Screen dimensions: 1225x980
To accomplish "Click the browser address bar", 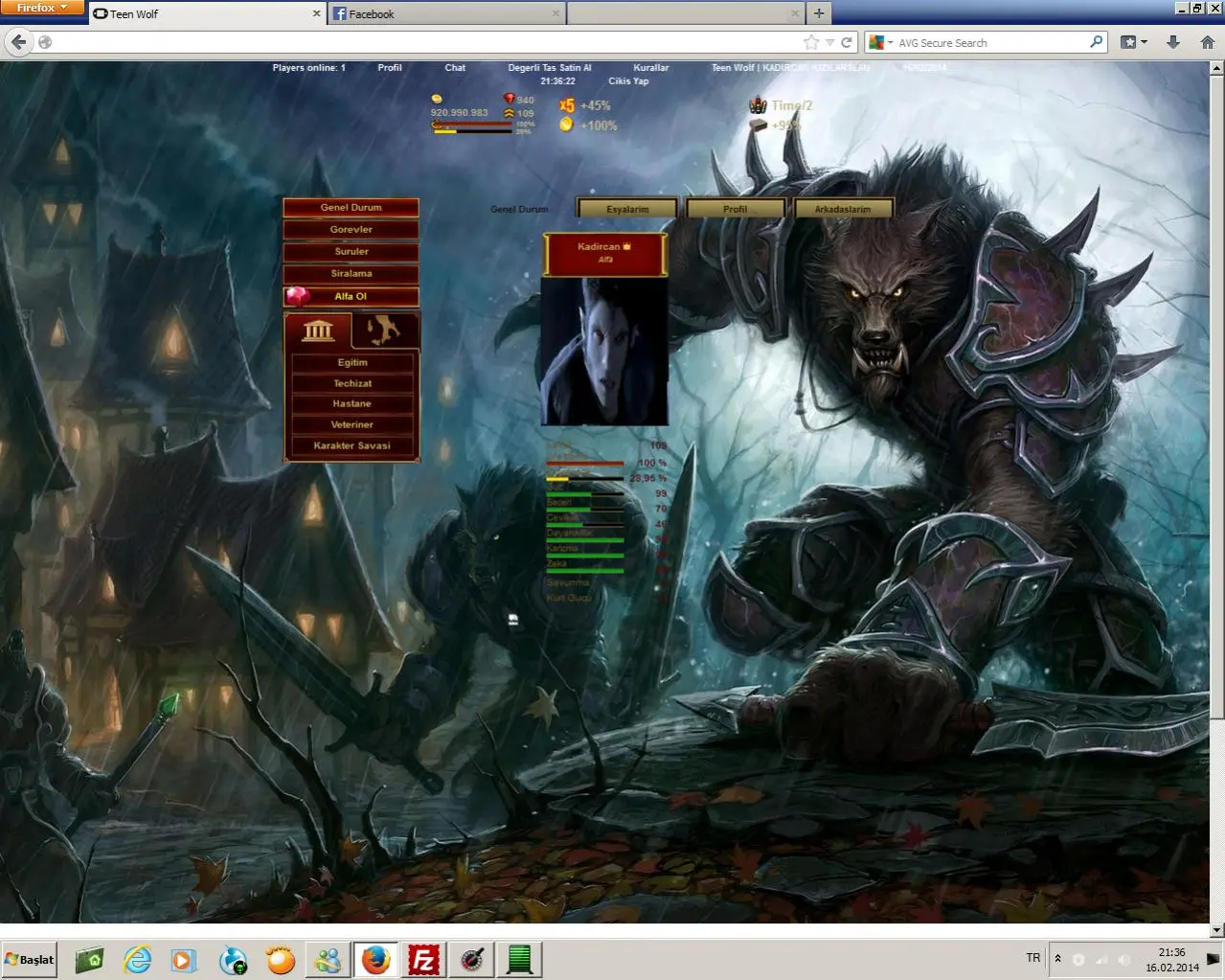I will pos(426,42).
